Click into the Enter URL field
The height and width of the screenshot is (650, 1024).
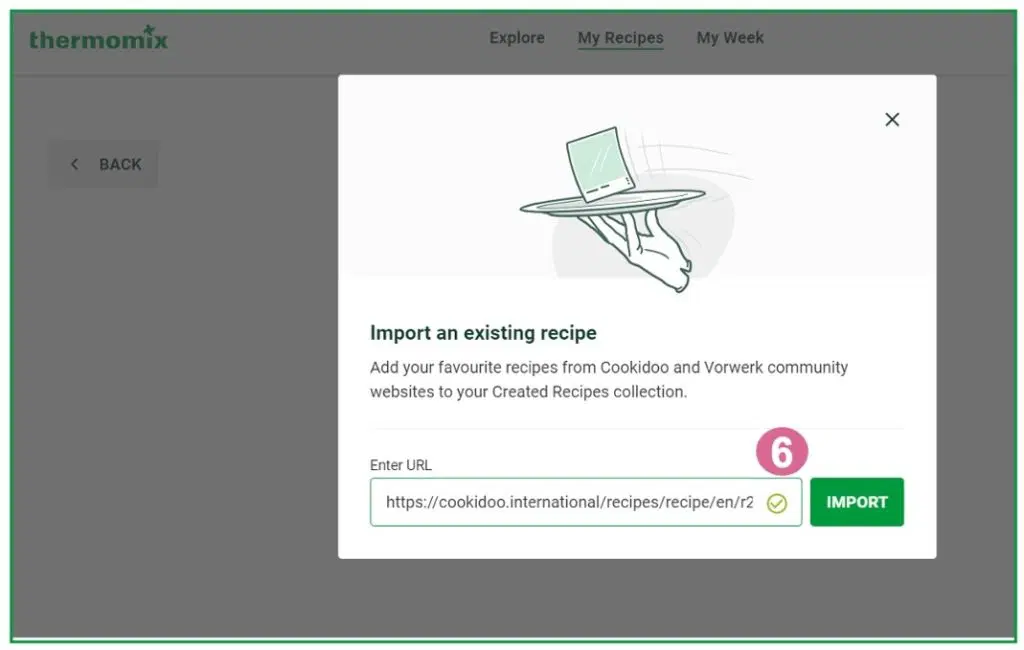pos(585,502)
